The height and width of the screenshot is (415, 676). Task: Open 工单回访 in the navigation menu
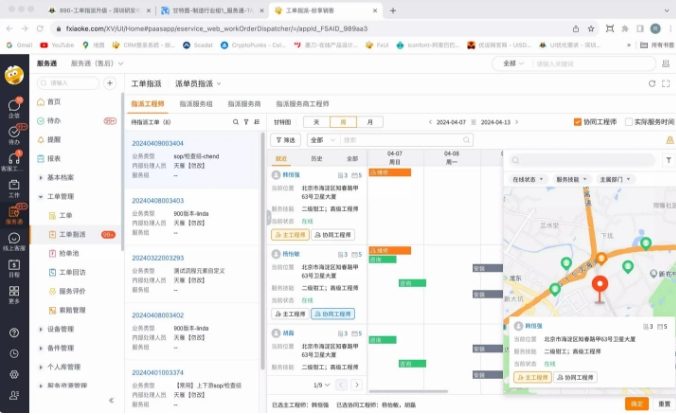pyautogui.click(x=72, y=272)
